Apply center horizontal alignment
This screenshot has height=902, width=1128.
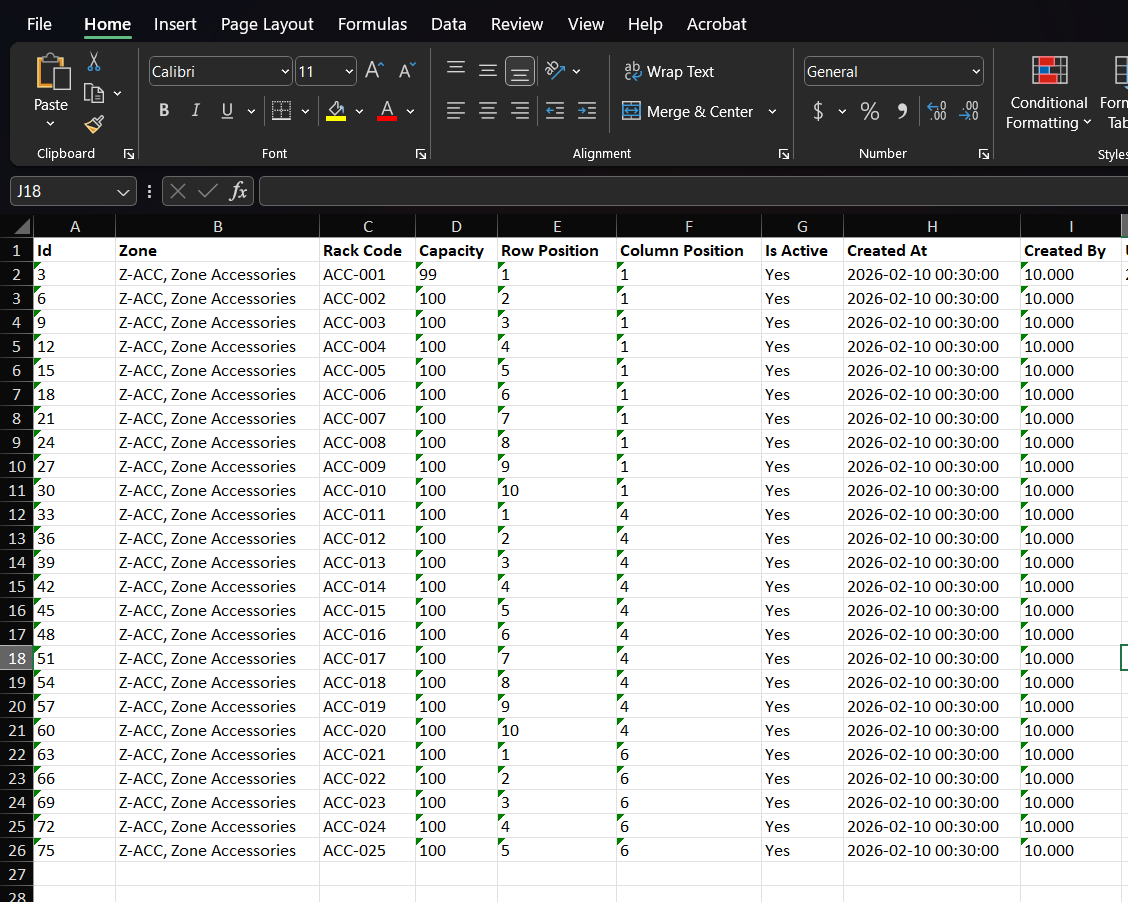click(x=488, y=111)
